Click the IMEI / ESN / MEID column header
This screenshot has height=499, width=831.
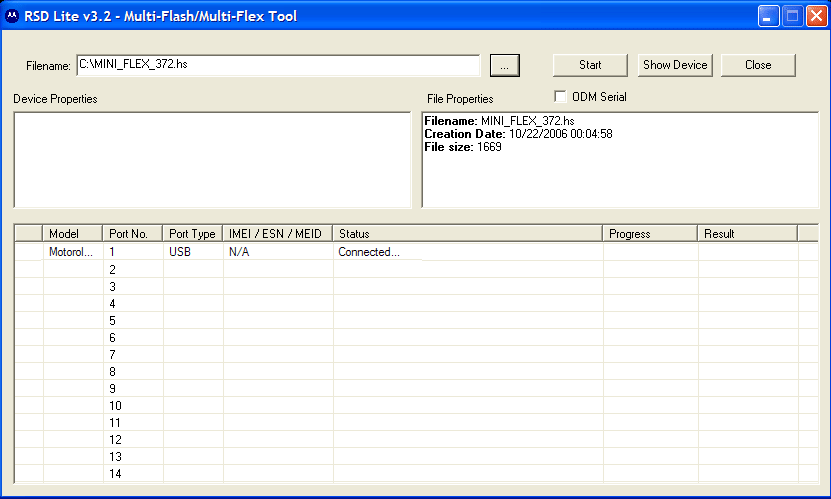[277, 234]
